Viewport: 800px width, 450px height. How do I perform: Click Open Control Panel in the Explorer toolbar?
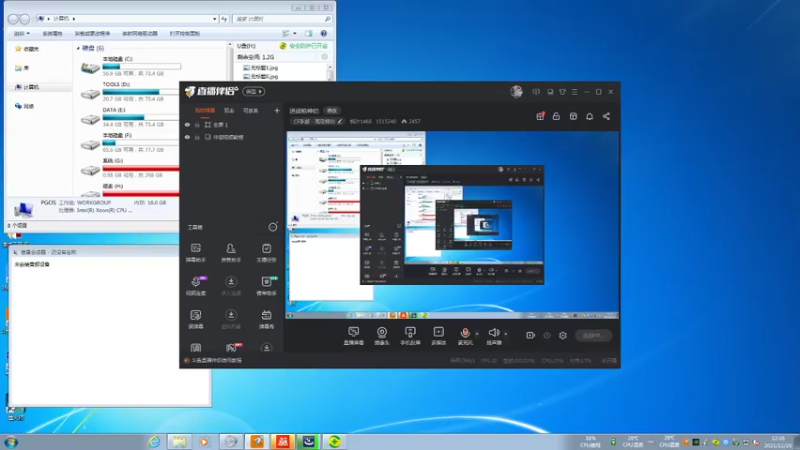coord(185,33)
